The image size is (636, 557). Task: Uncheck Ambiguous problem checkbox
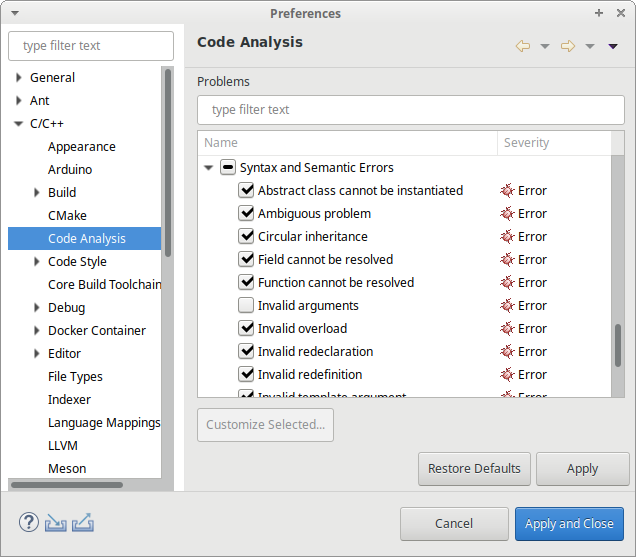pos(246,213)
